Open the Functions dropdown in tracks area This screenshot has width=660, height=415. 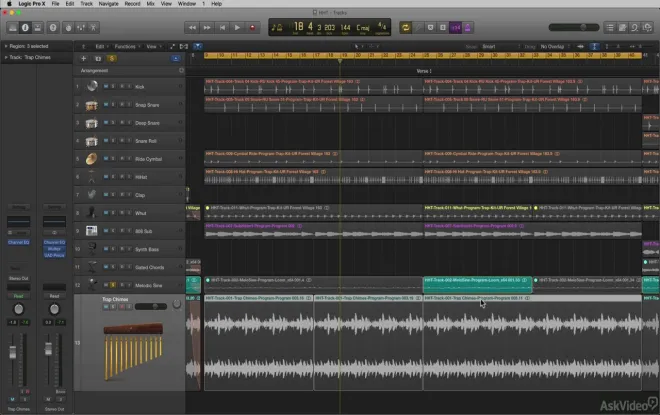[124, 46]
